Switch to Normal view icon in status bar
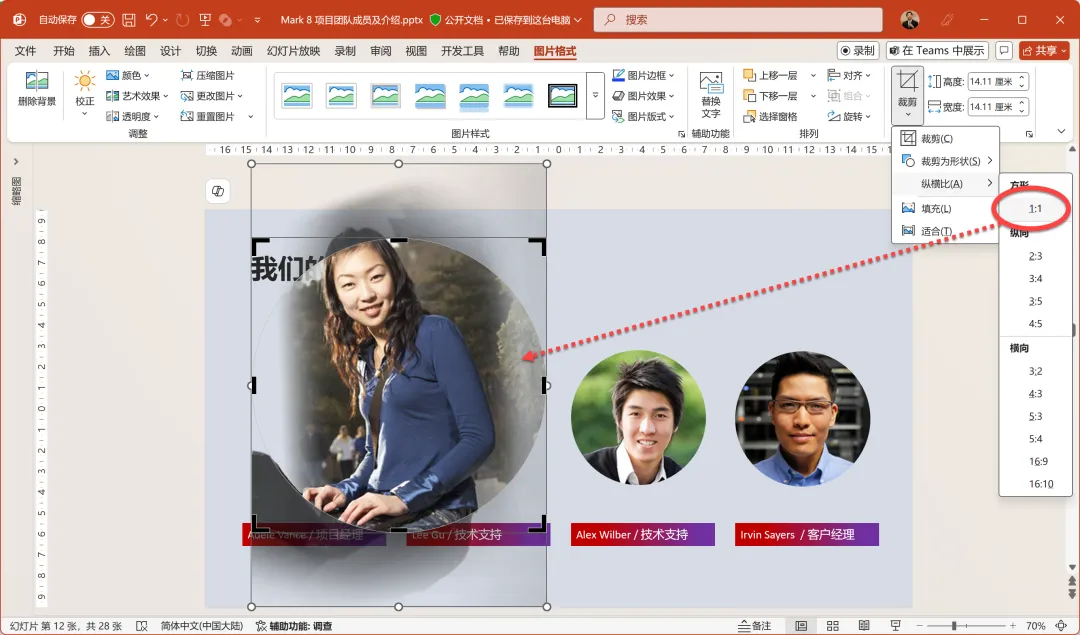1080x635 pixels. pos(801,625)
